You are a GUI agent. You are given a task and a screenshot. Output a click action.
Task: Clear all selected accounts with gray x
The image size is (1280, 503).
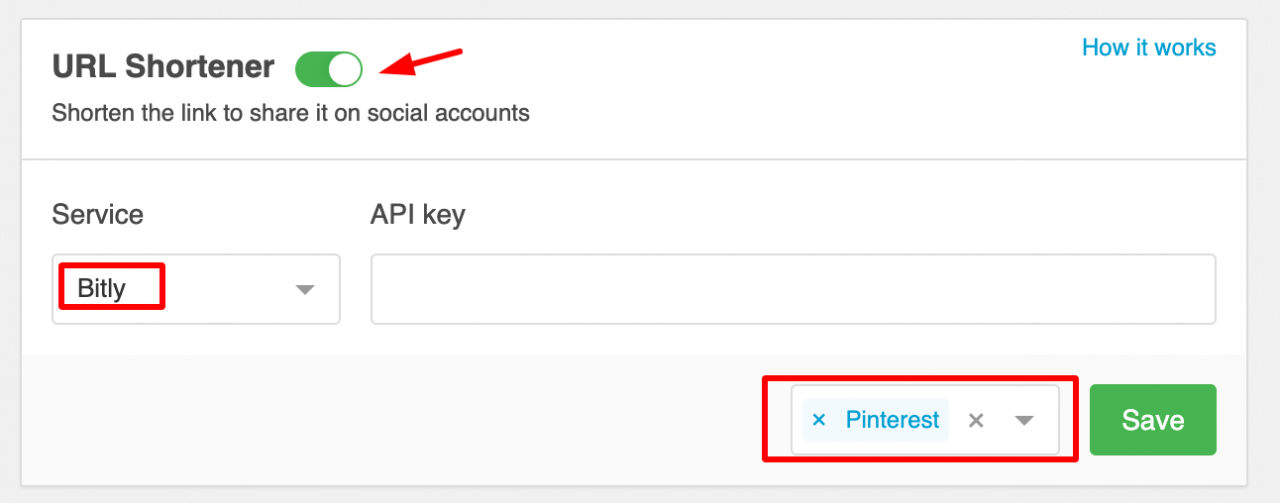click(x=976, y=421)
